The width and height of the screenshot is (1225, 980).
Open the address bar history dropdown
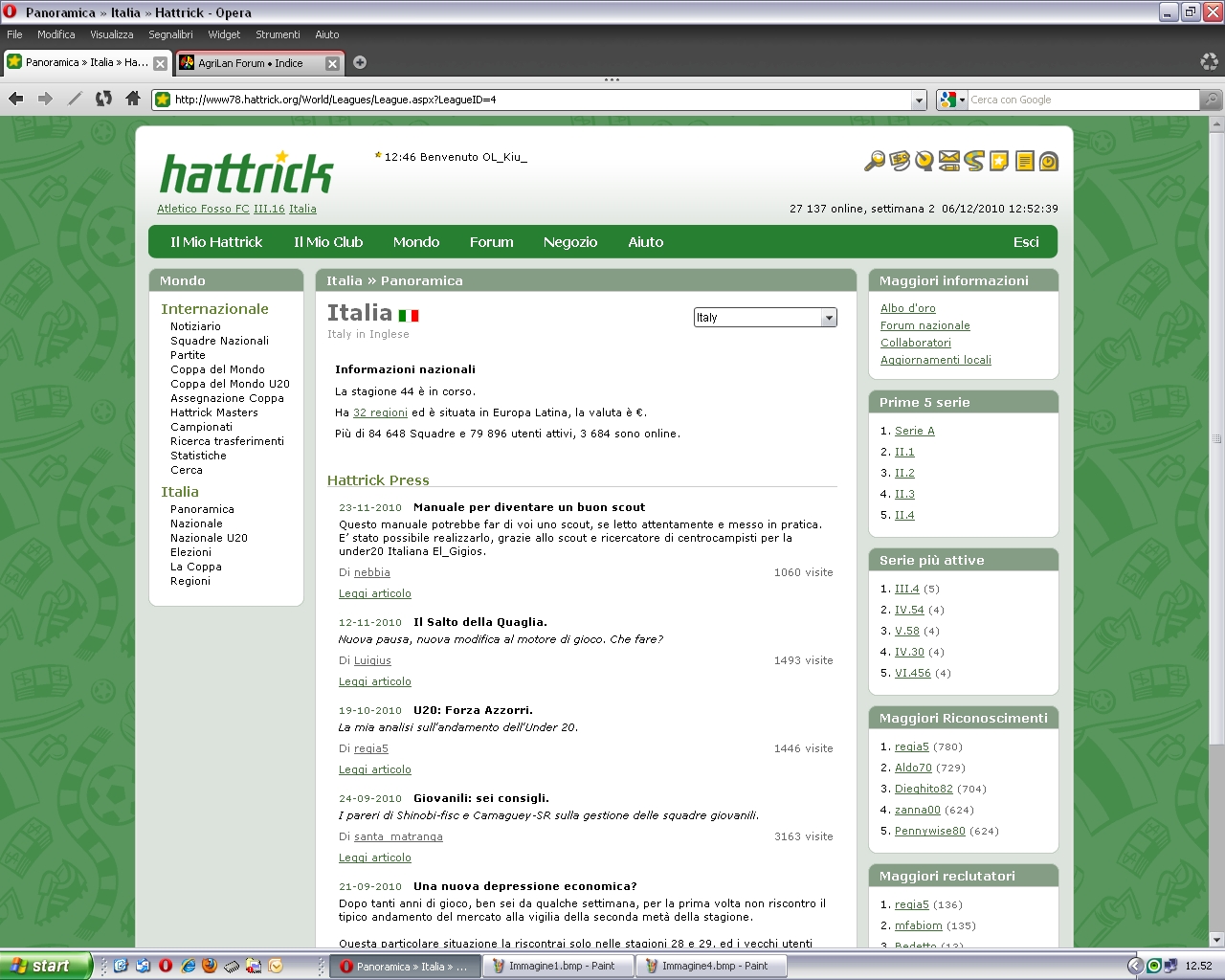pos(919,100)
